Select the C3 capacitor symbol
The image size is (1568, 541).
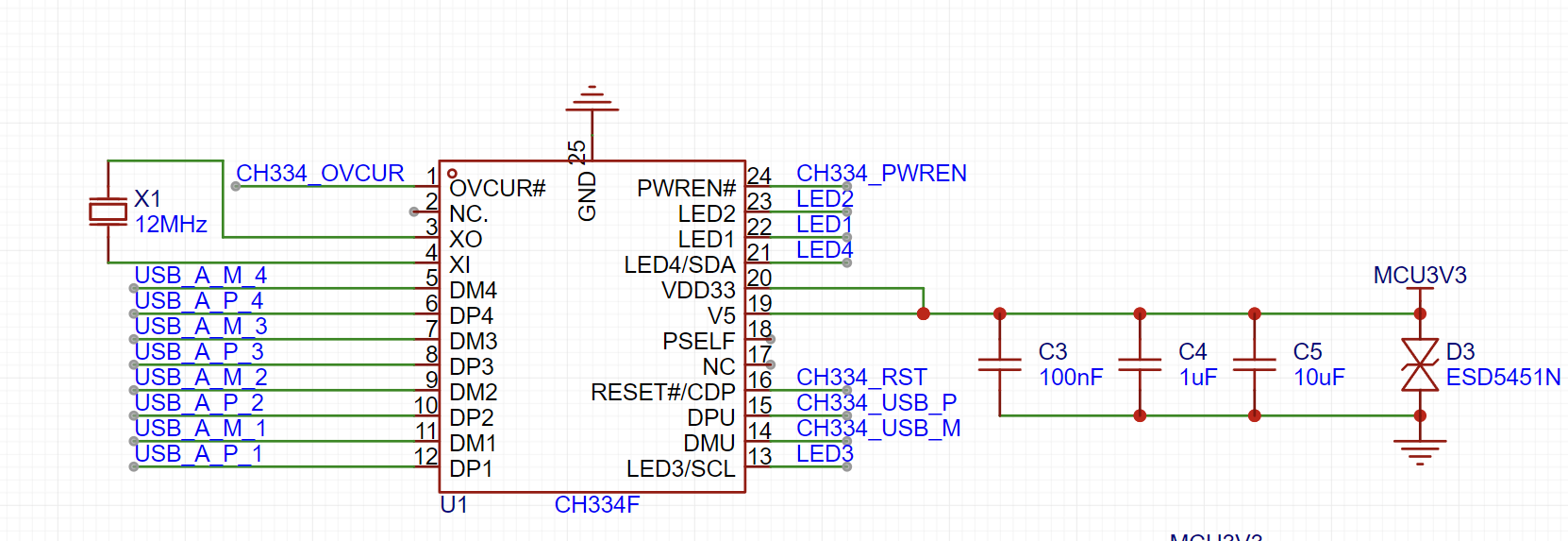(x=999, y=364)
